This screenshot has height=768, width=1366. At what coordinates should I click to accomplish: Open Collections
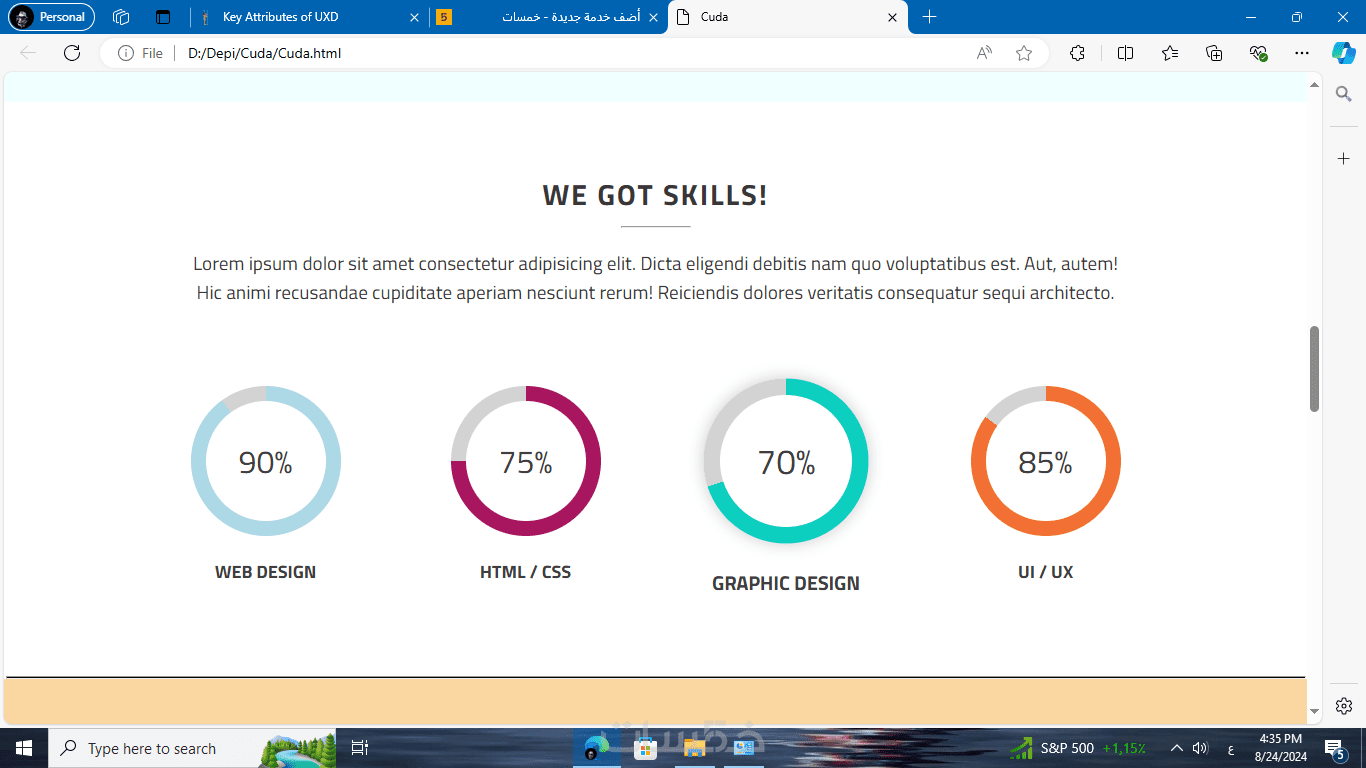coord(1214,53)
